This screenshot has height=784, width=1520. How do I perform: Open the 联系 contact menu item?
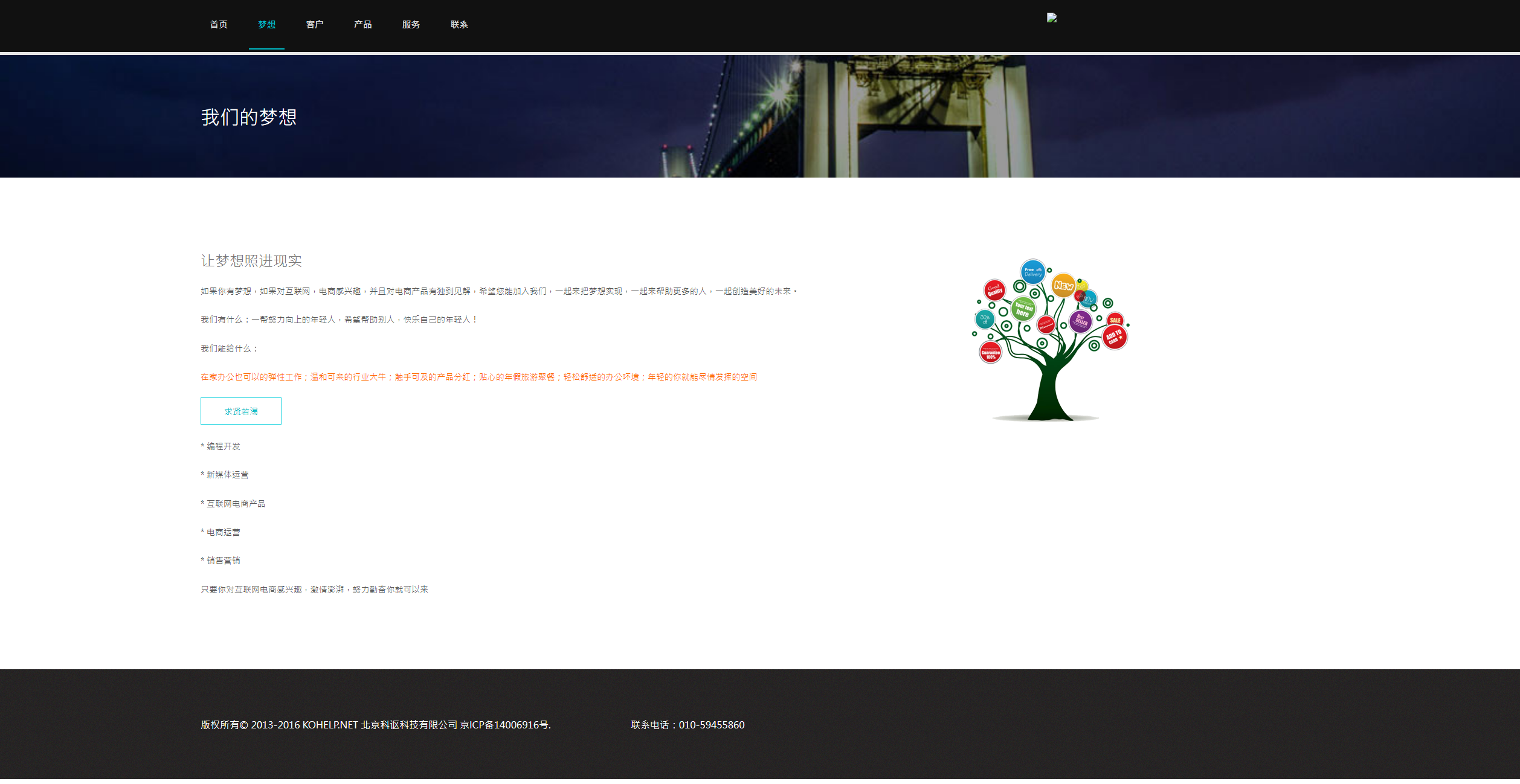click(459, 25)
